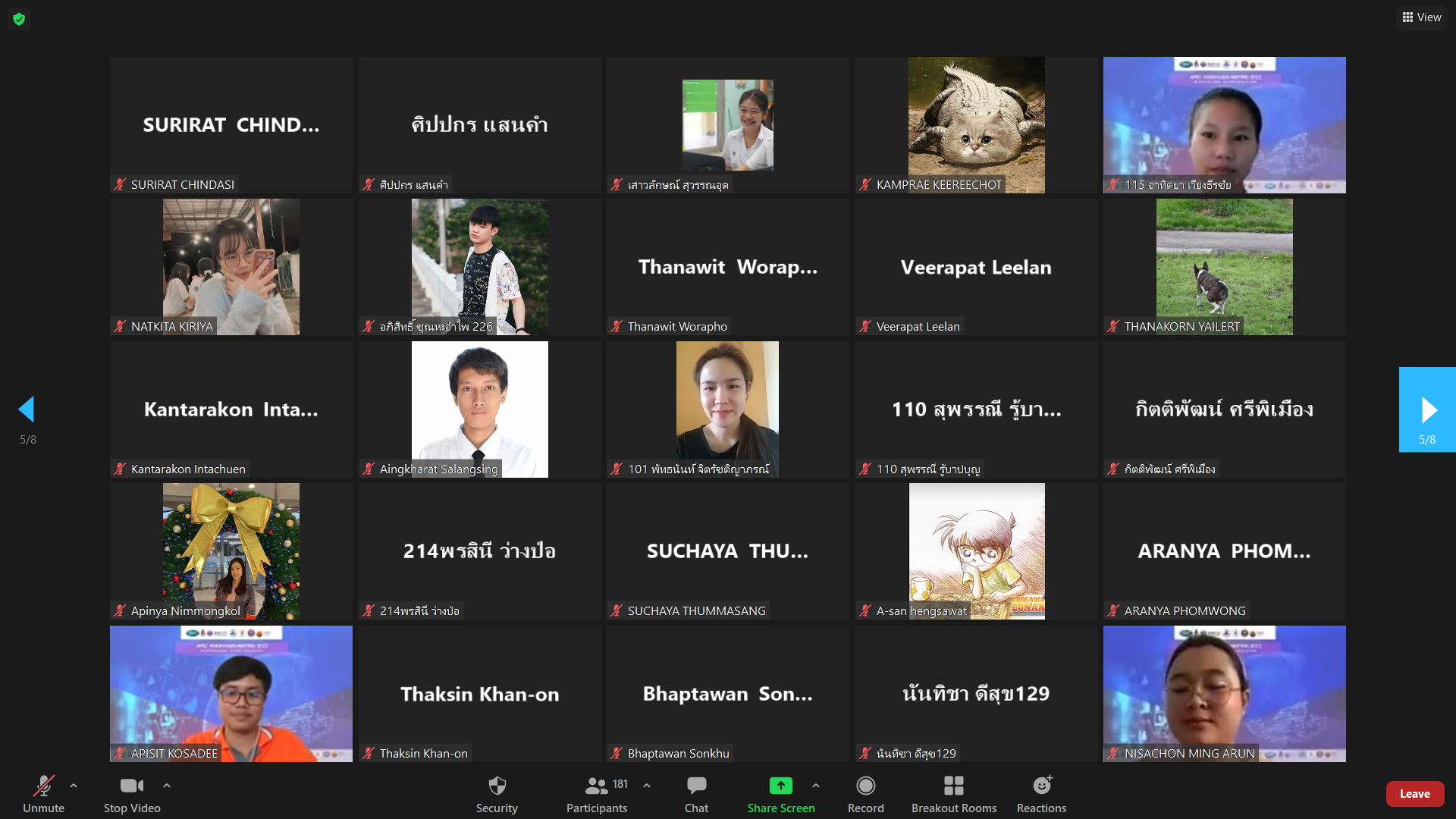Expand share options arrow beside Share Screen

point(816,786)
